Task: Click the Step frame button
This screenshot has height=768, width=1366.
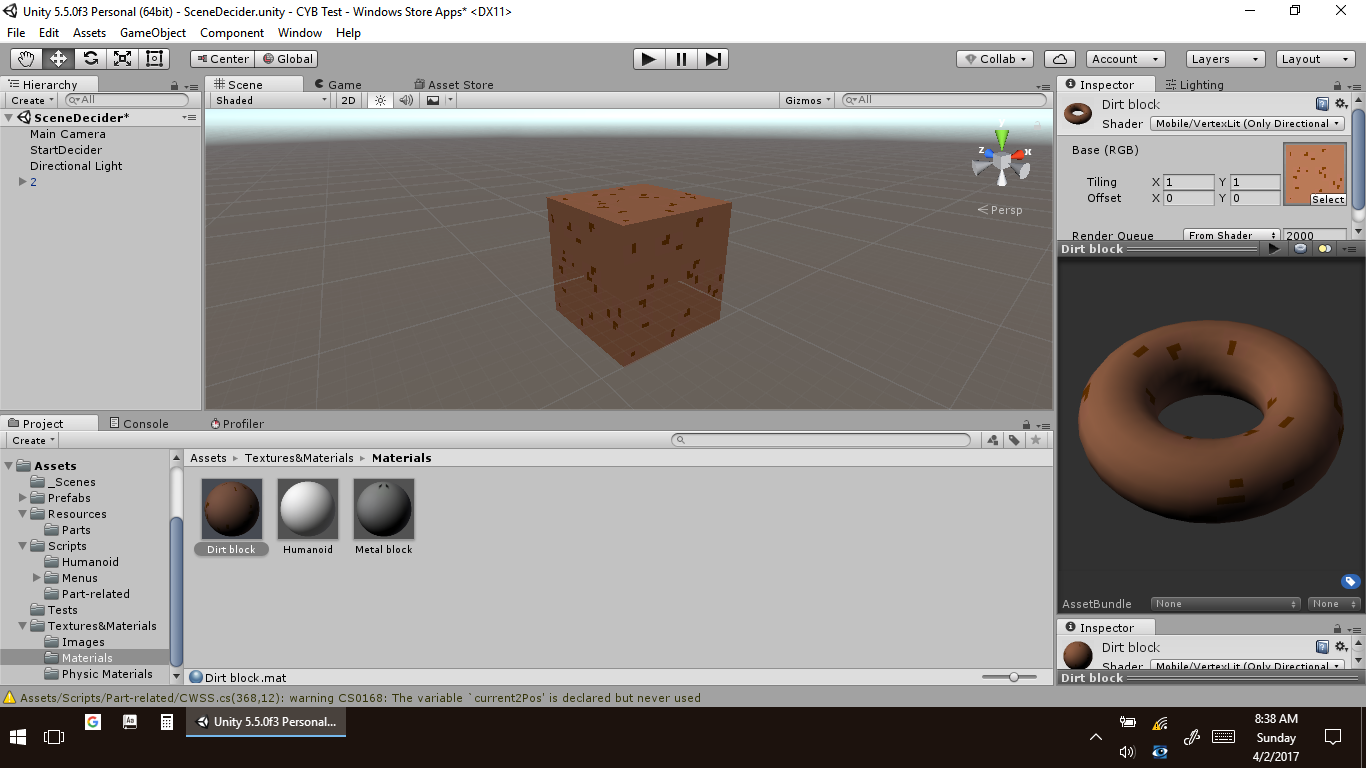Action: tap(713, 59)
